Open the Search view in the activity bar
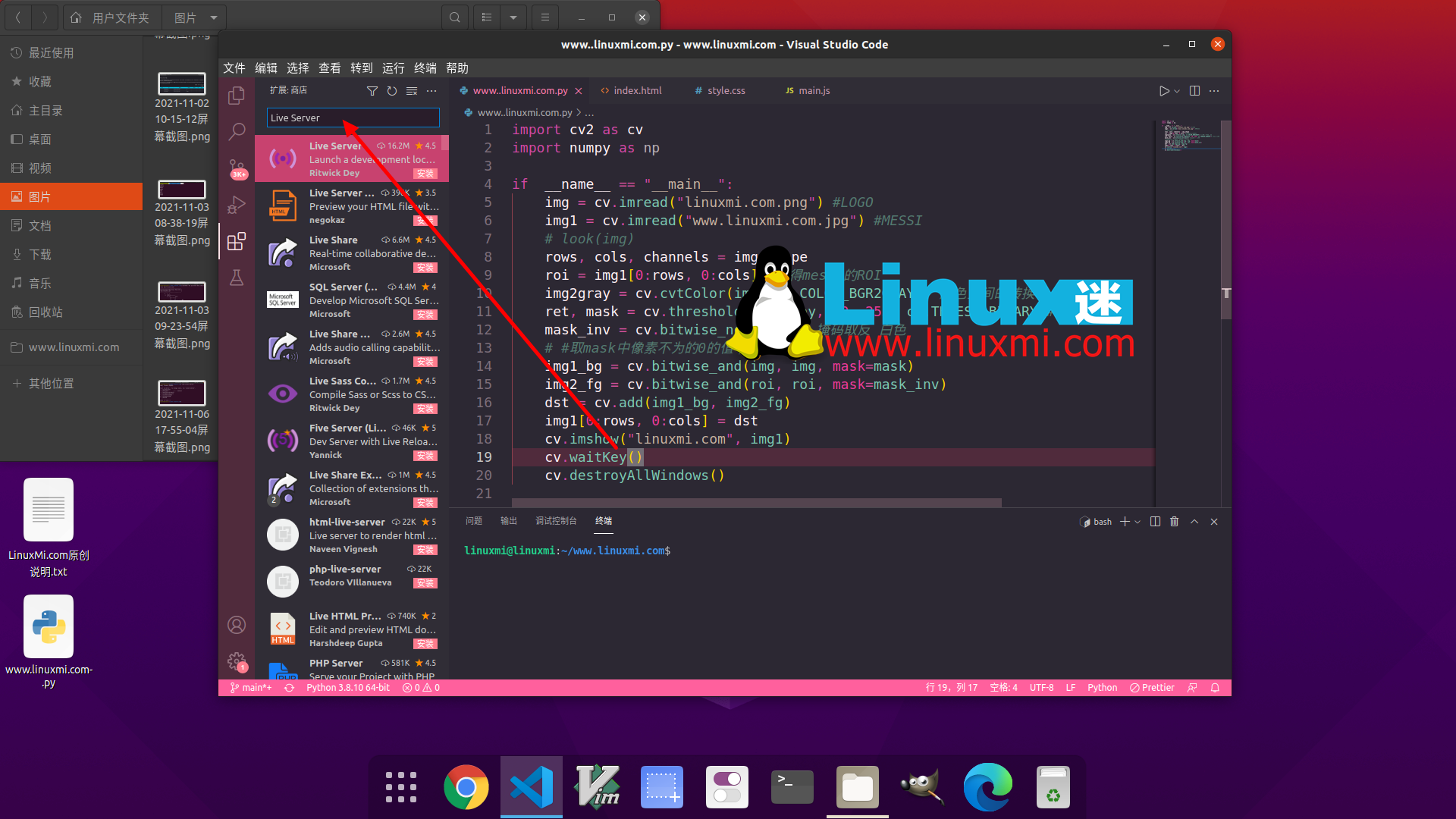1456x819 pixels. 237,131
